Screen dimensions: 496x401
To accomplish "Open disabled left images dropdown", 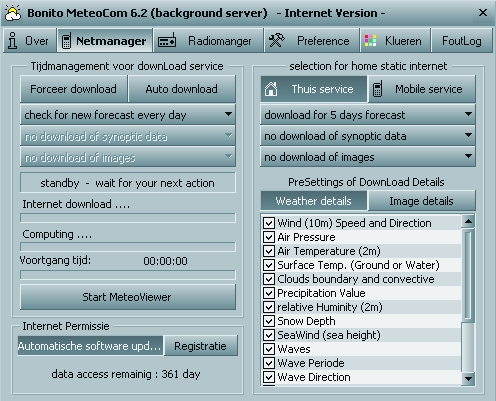I will pyautogui.click(x=128, y=157).
